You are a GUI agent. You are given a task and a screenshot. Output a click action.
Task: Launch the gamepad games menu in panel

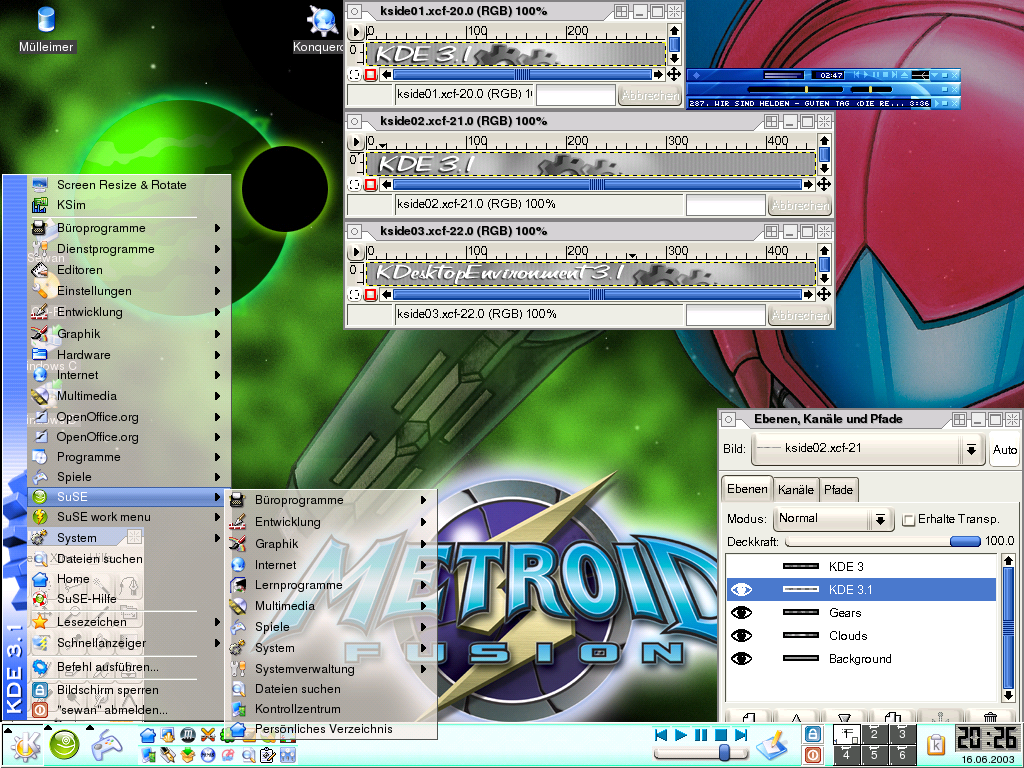pos(106,745)
